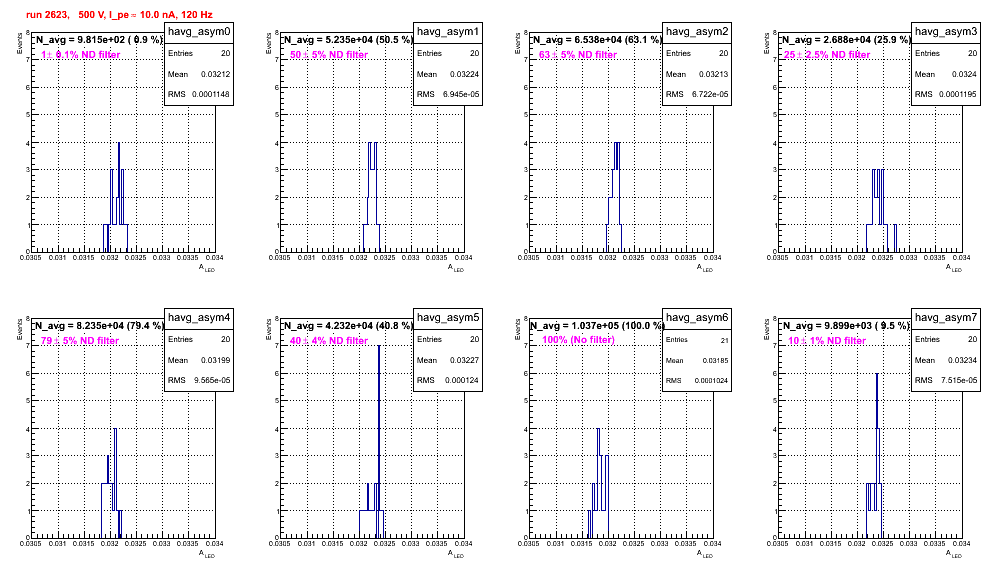The image size is (996, 572).
Task: Select the havg_asym7 stats box title
Action: [x=946, y=318]
